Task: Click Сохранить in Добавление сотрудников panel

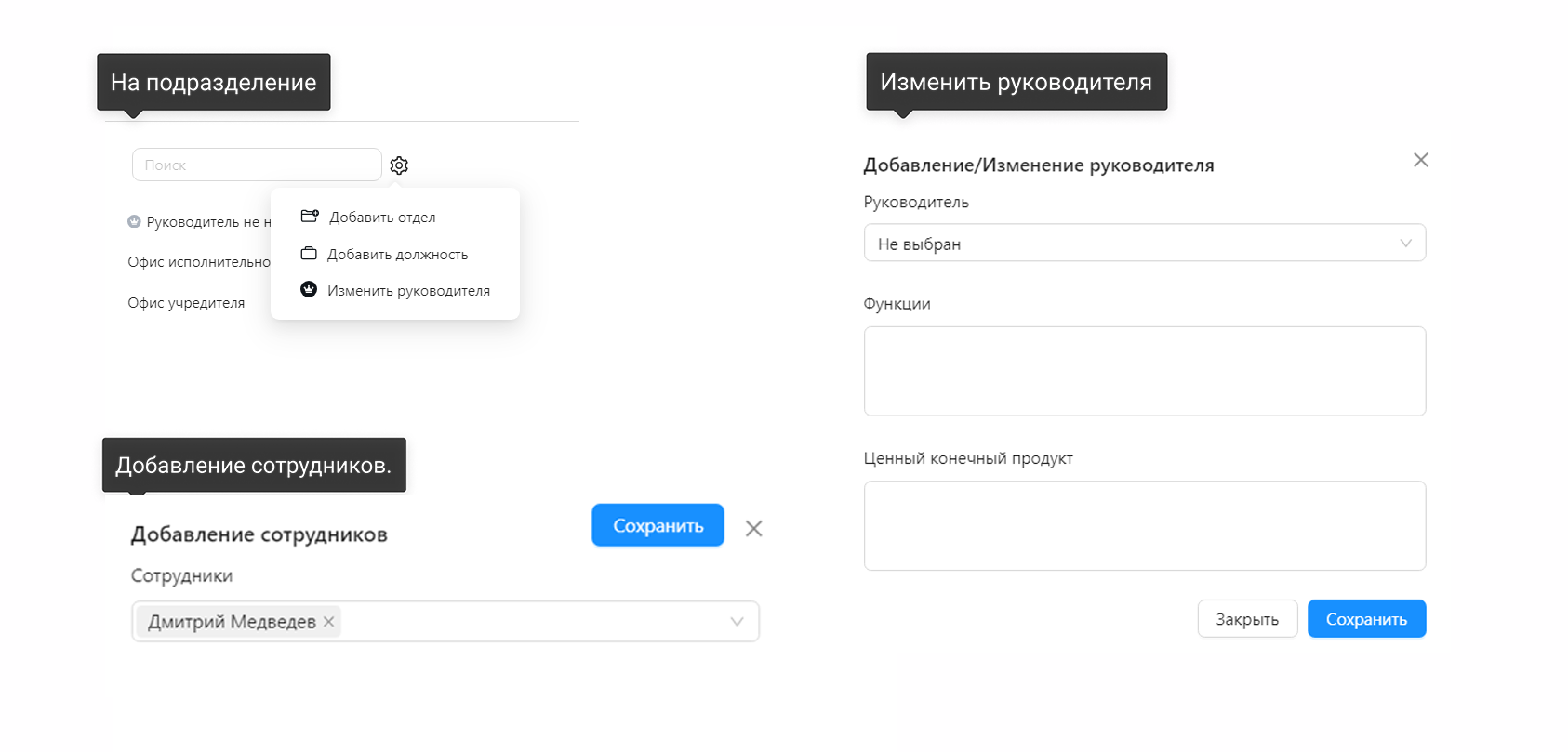Action: pyautogui.click(x=658, y=525)
